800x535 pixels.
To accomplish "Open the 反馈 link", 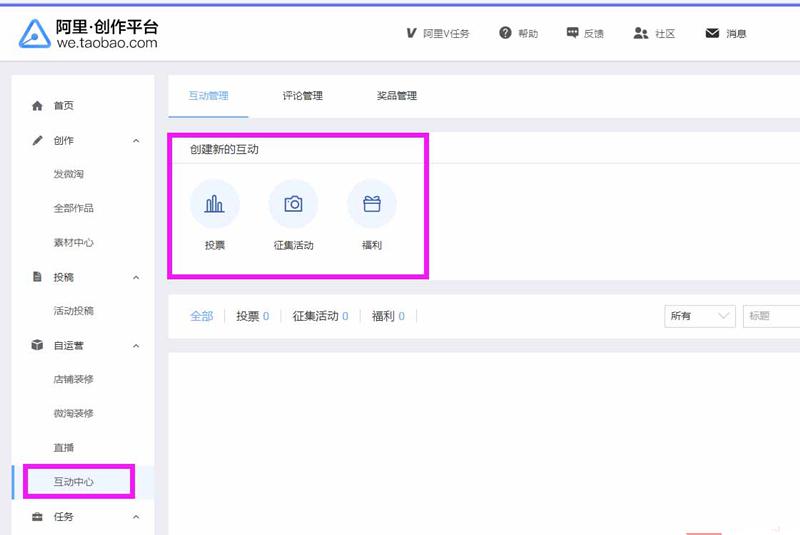I will [593, 34].
